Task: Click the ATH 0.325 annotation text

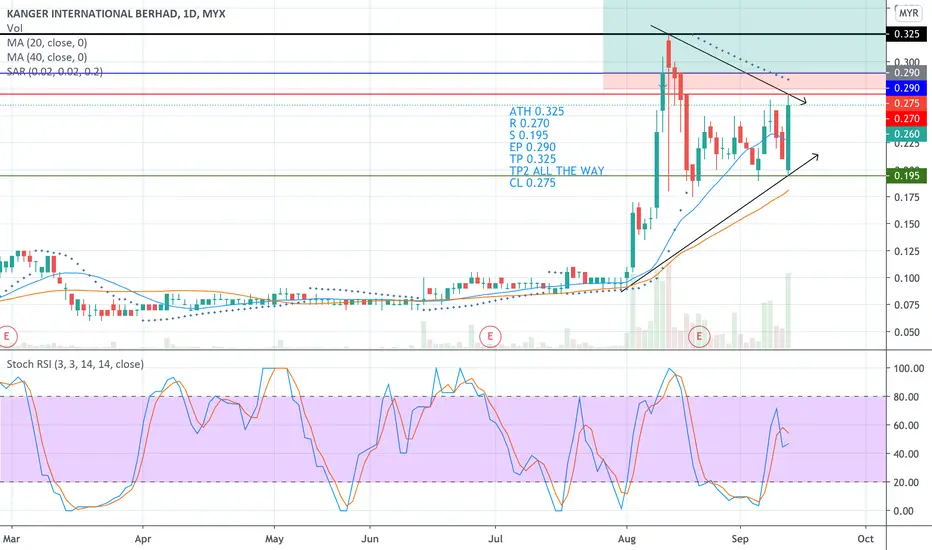Action: point(537,111)
